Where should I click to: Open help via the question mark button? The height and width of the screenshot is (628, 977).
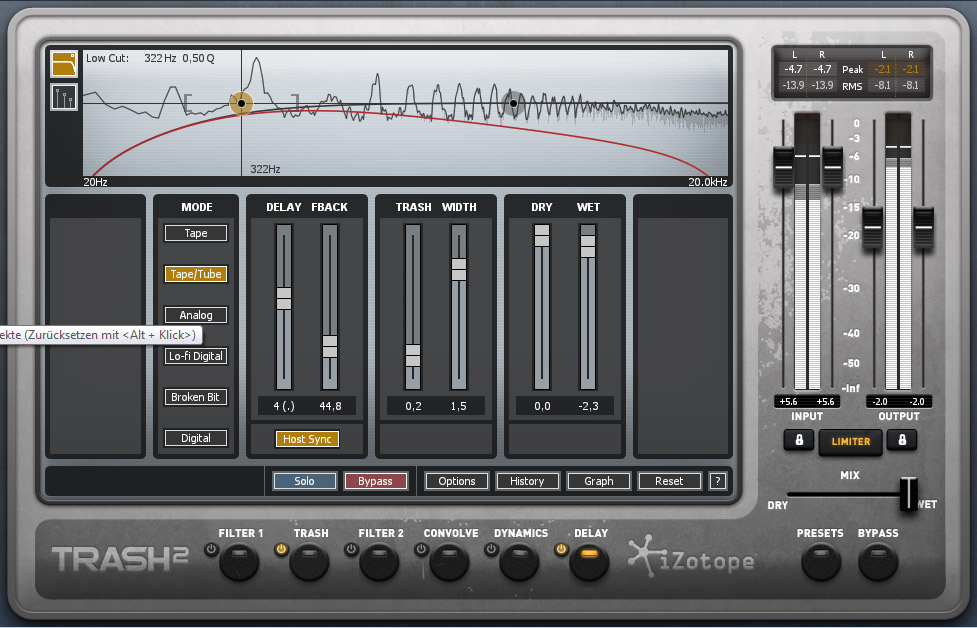tap(717, 481)
